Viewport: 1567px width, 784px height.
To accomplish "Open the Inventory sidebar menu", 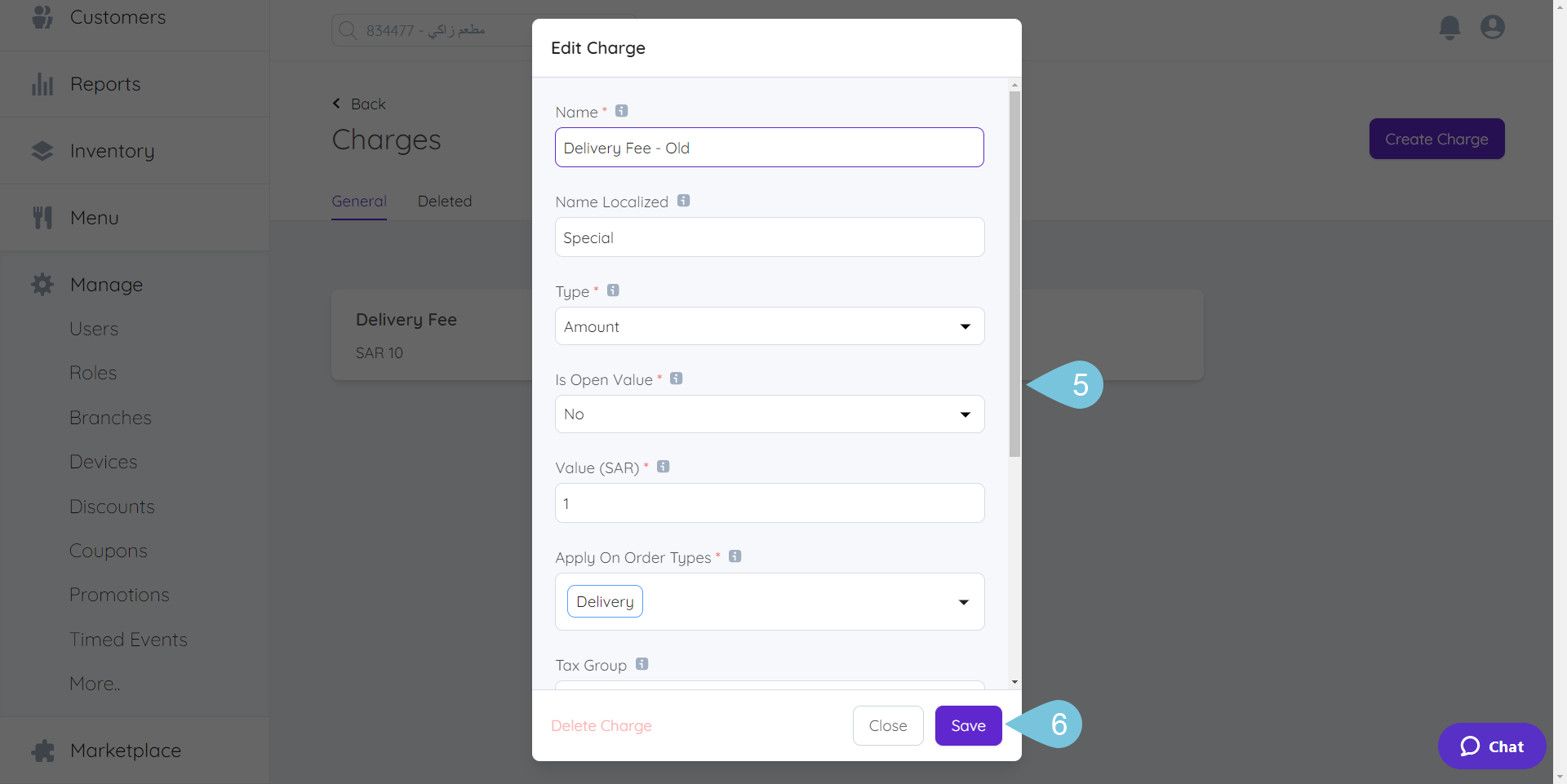I will pos(112,151).
